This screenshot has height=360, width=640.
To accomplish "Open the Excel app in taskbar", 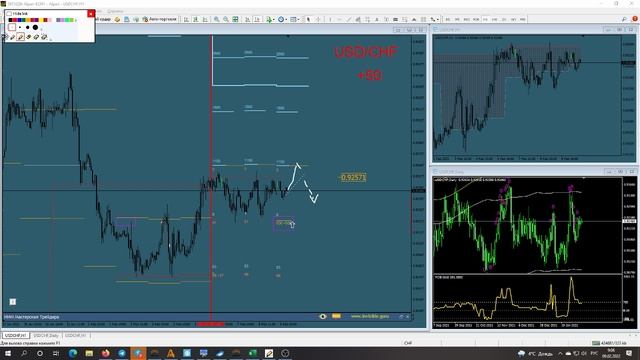I will point(253,353).
